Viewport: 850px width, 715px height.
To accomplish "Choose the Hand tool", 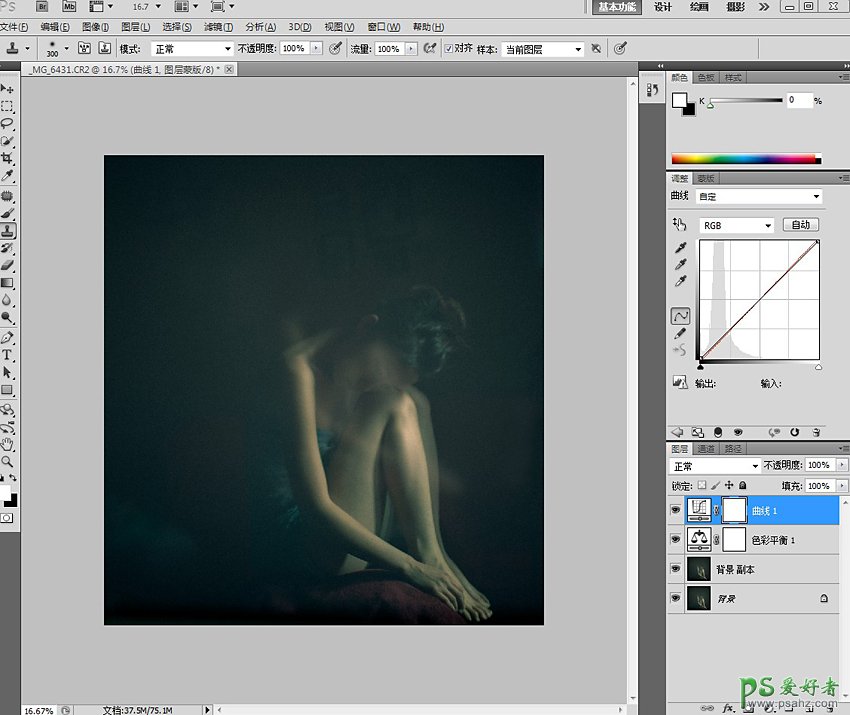I will [x=7, y=444].
